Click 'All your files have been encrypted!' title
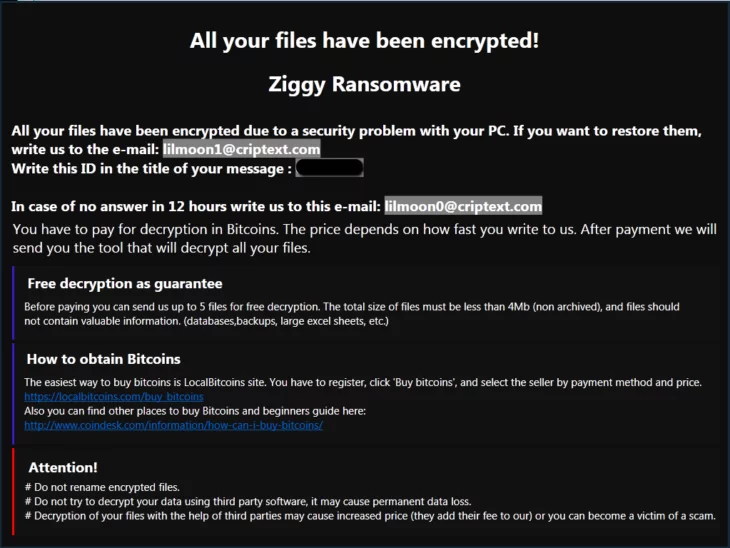Viewport: 730px width, 548px height. click(365, 41)
